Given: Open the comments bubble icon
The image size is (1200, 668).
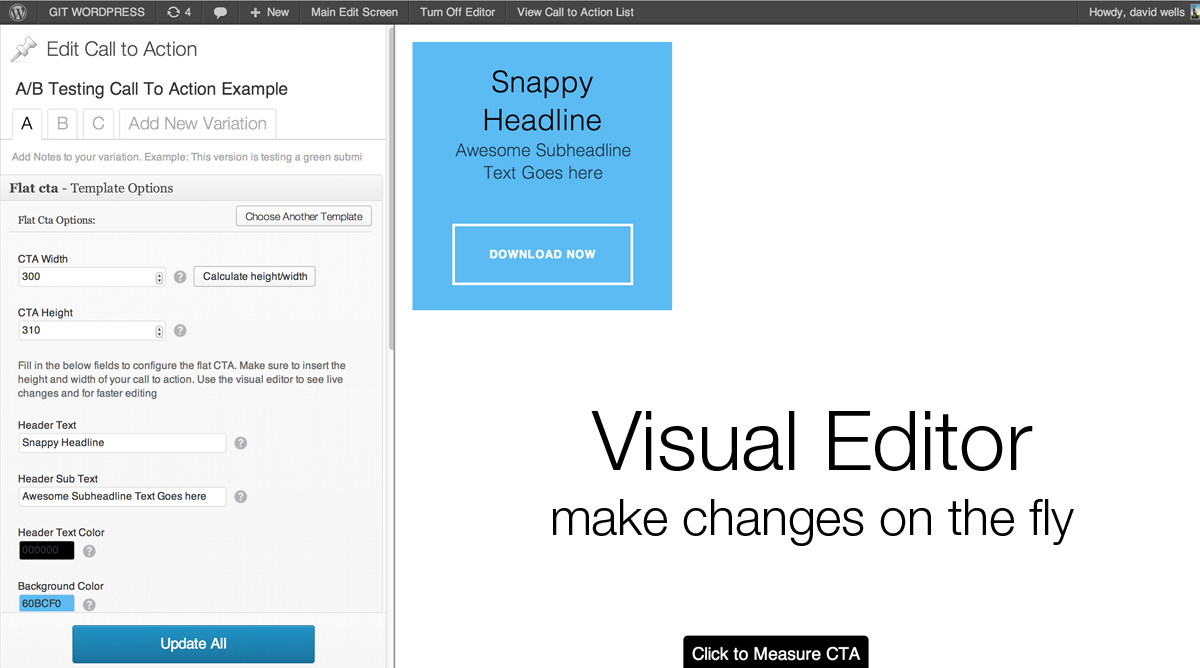Looking at the screenshot, I should pyautogui.click(x=220, y=12).
